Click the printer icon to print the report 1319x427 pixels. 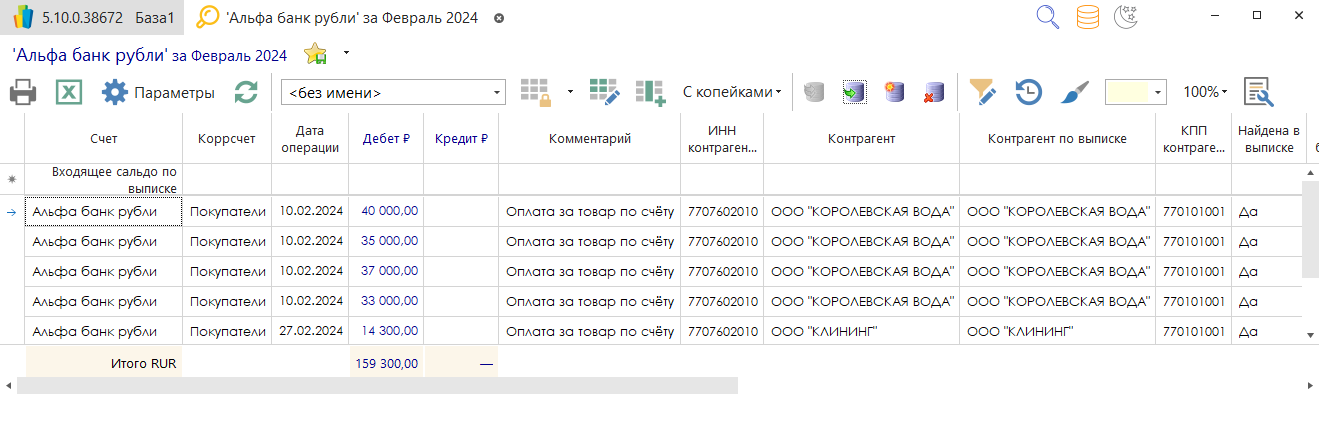click(23, 93)
